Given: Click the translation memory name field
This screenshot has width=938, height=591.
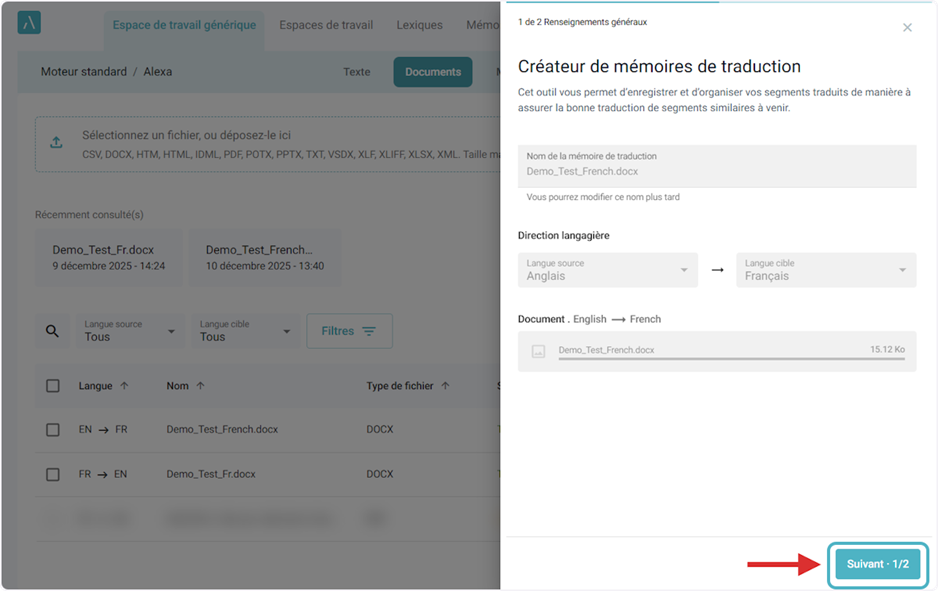Looking at the screenshot, I should tap(716, 166).
